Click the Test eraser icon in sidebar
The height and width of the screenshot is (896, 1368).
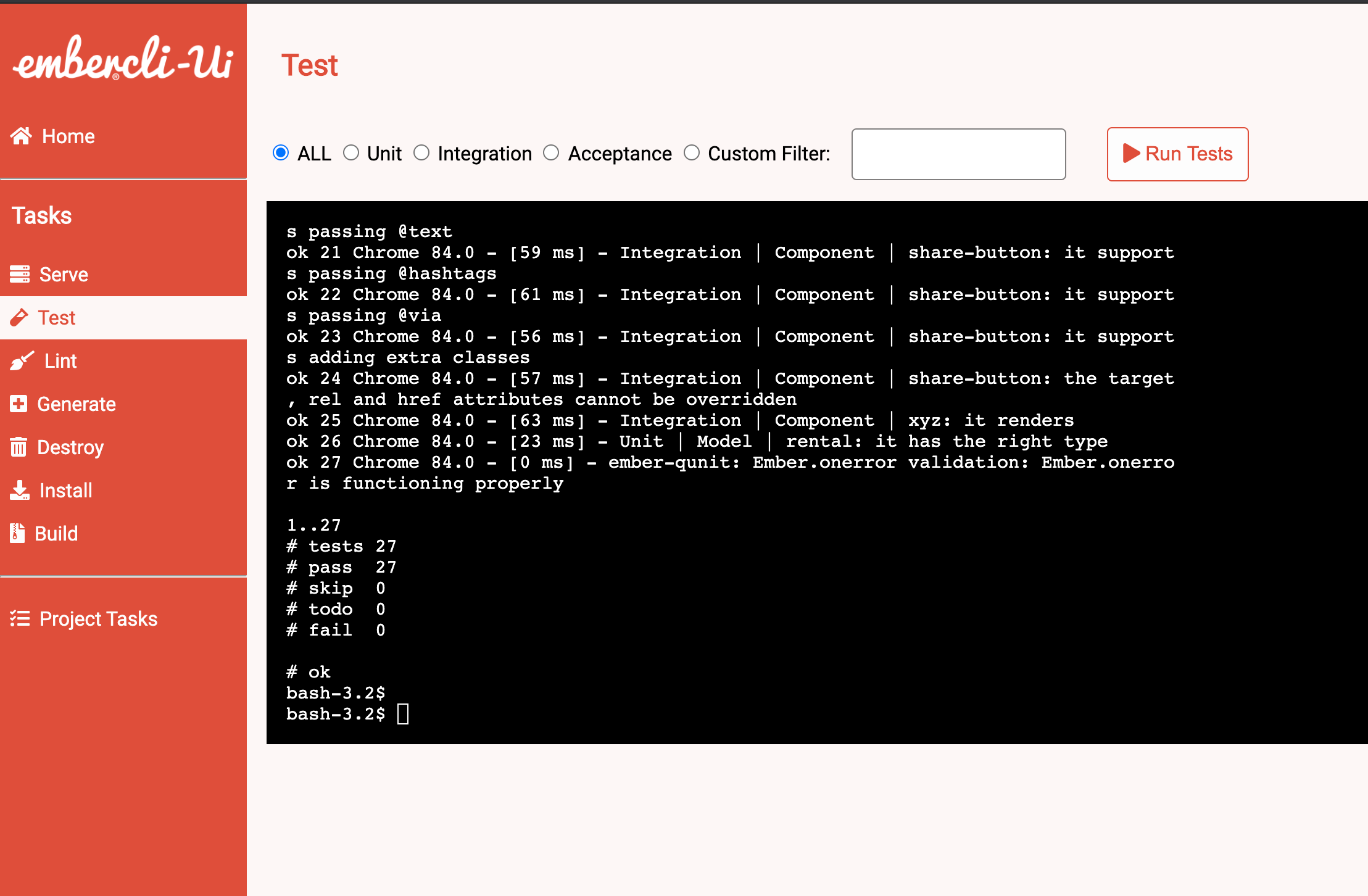pyautogui.click(x=19, y=317)
